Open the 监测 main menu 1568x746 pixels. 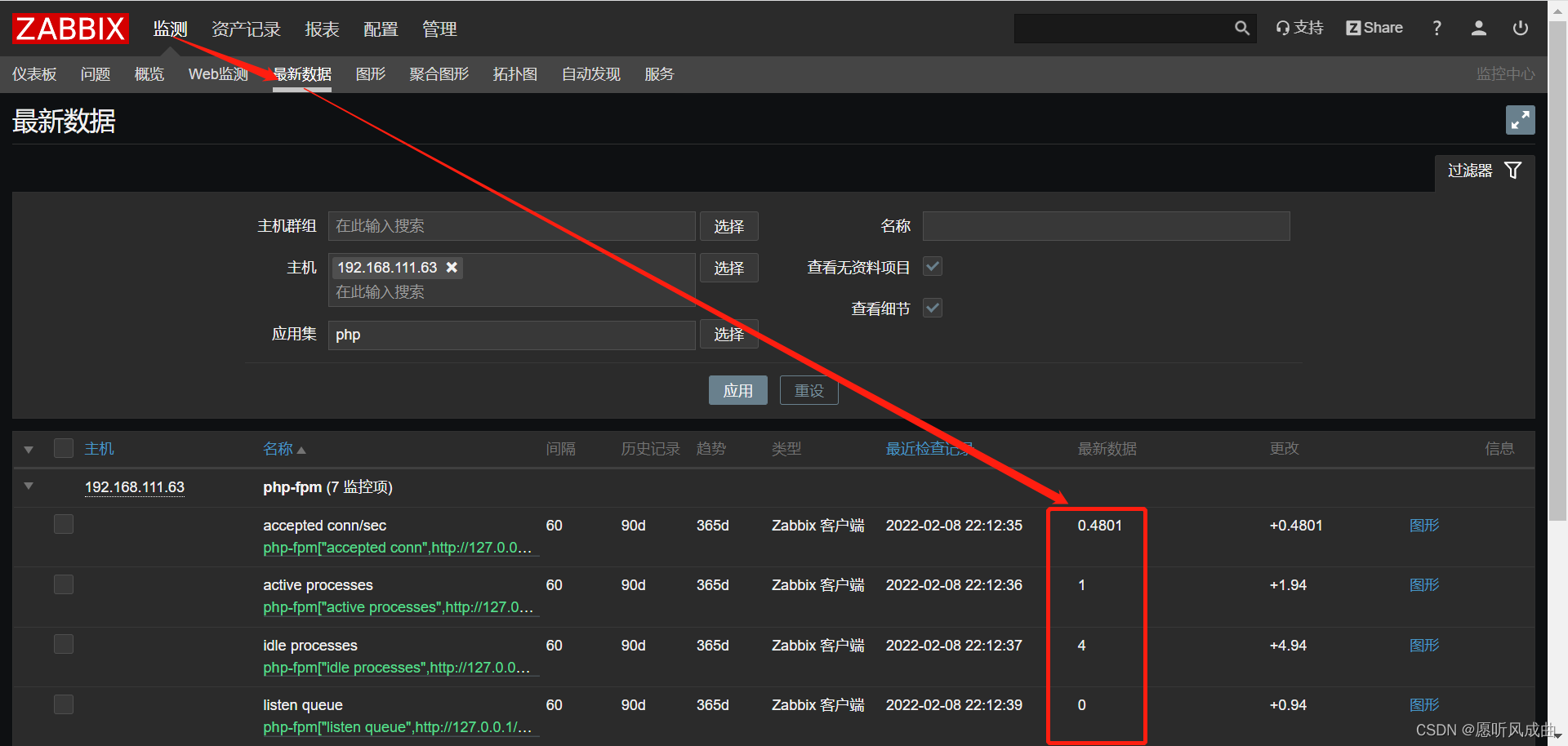[x=170, y=29]
